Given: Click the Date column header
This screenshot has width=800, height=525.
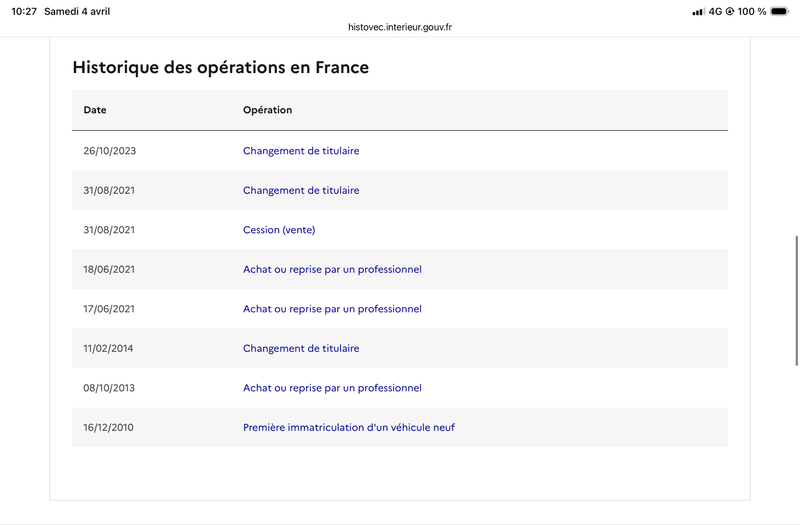Looking at the screenshot, I should click(x=95, y=110).
